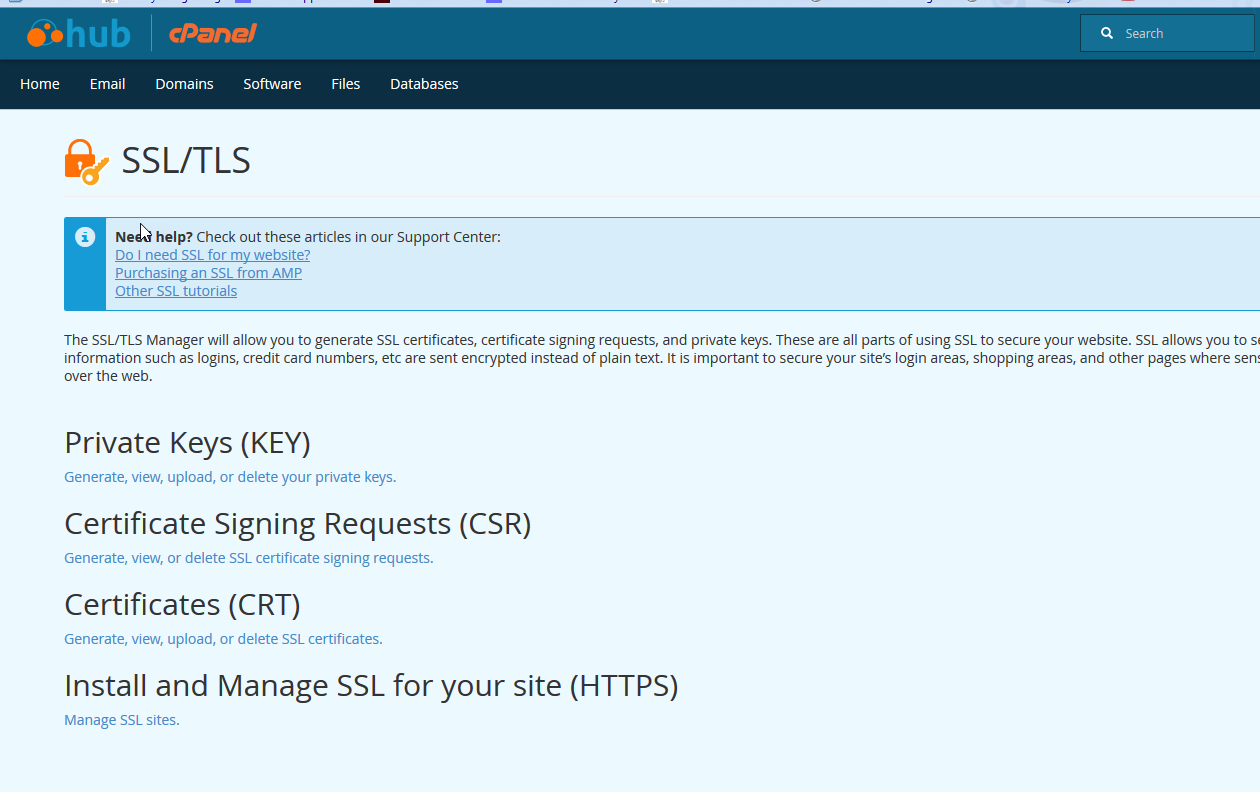This screenshot has width=1260, height=792.
Task: Visit the 'Other SSL tutorials' link
Action: (x=176, y=291)
